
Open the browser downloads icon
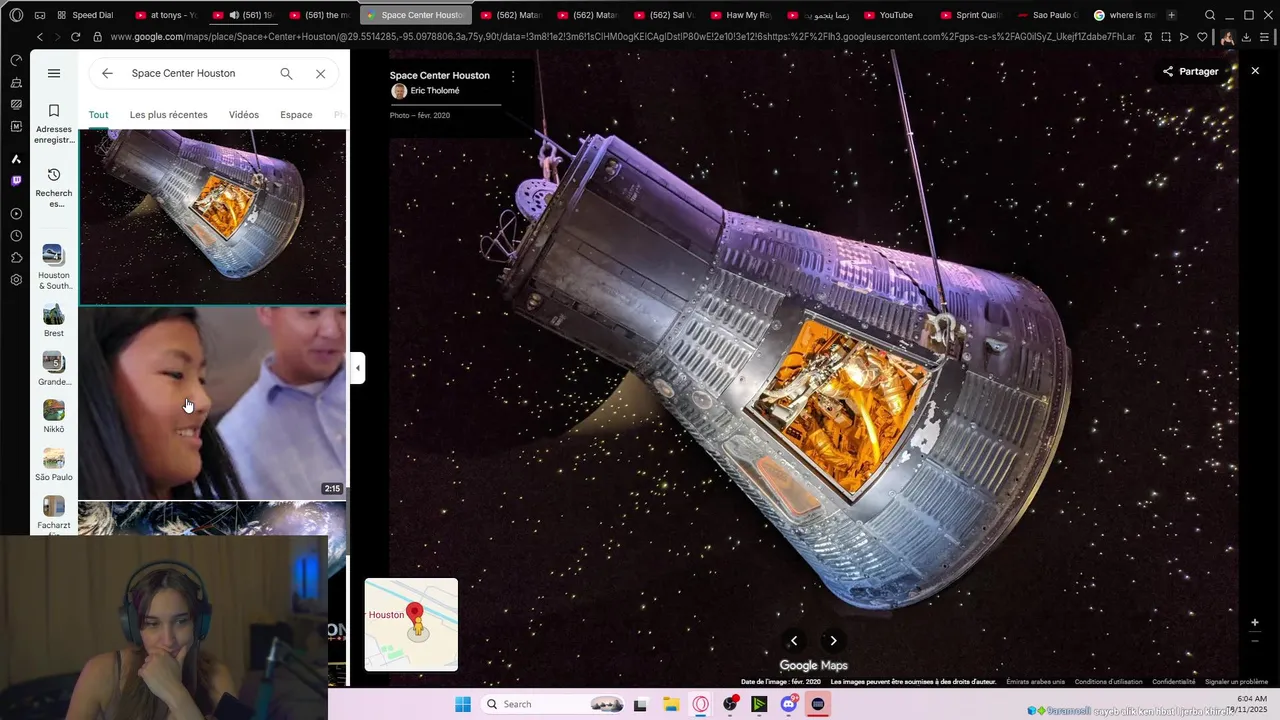(x=1246, y=37)
